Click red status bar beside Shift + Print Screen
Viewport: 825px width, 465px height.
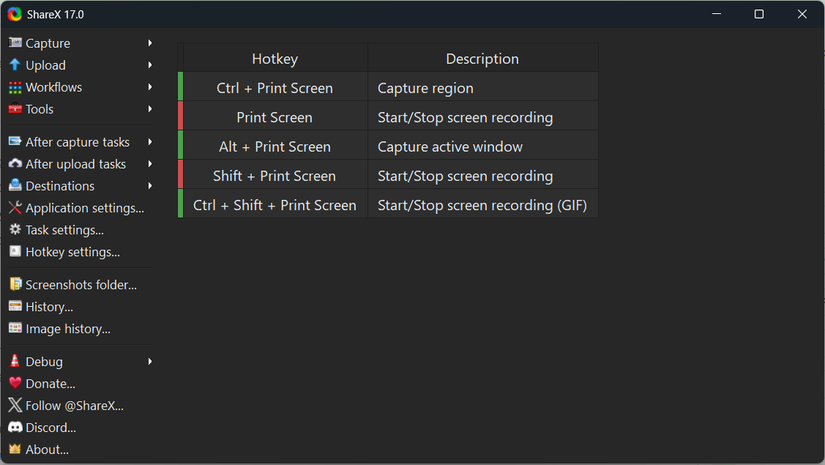pos(181,176)
